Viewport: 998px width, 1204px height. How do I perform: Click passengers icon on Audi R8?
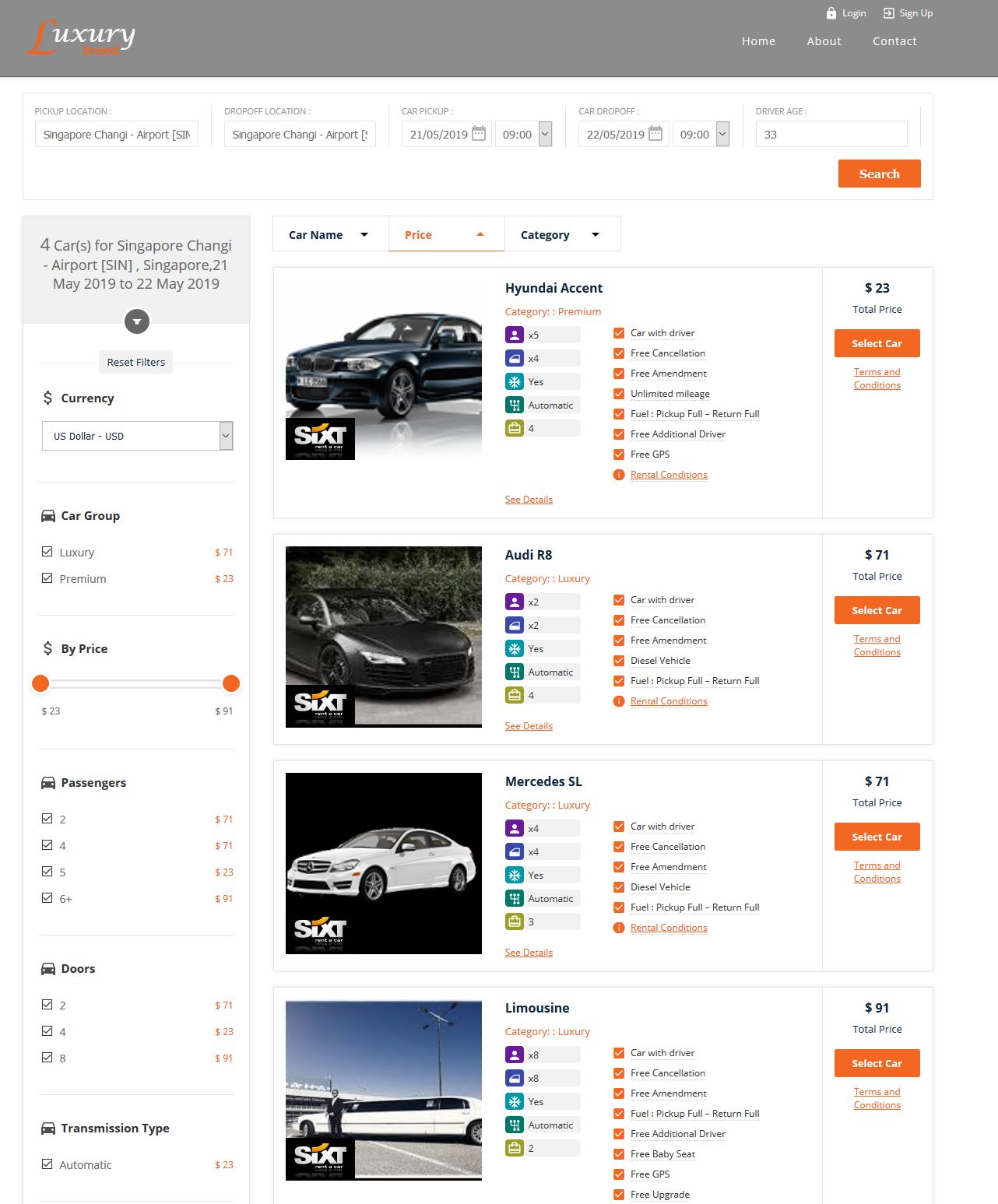[515, 602]
